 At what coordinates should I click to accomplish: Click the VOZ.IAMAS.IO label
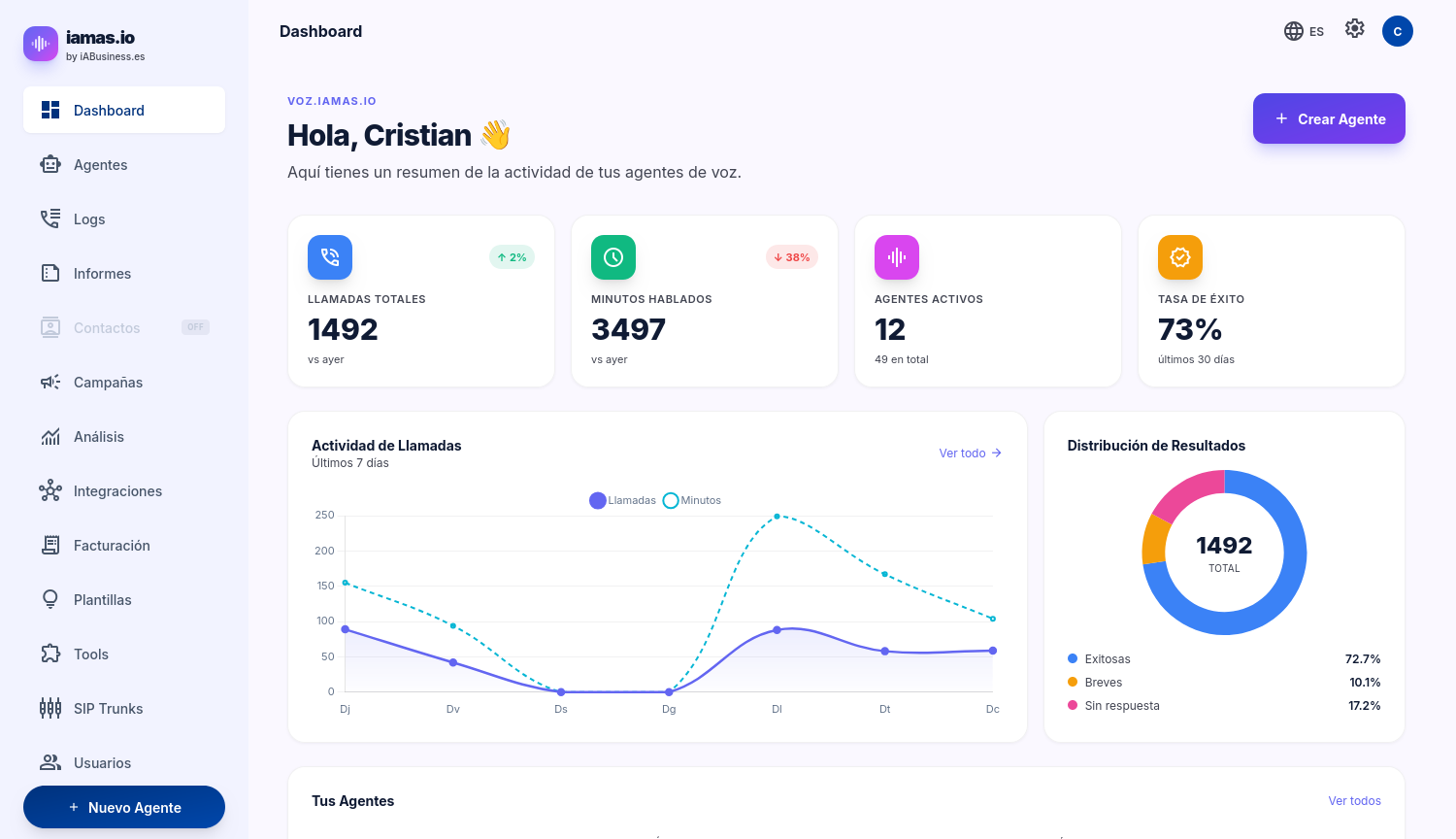[x=332, y=101]
